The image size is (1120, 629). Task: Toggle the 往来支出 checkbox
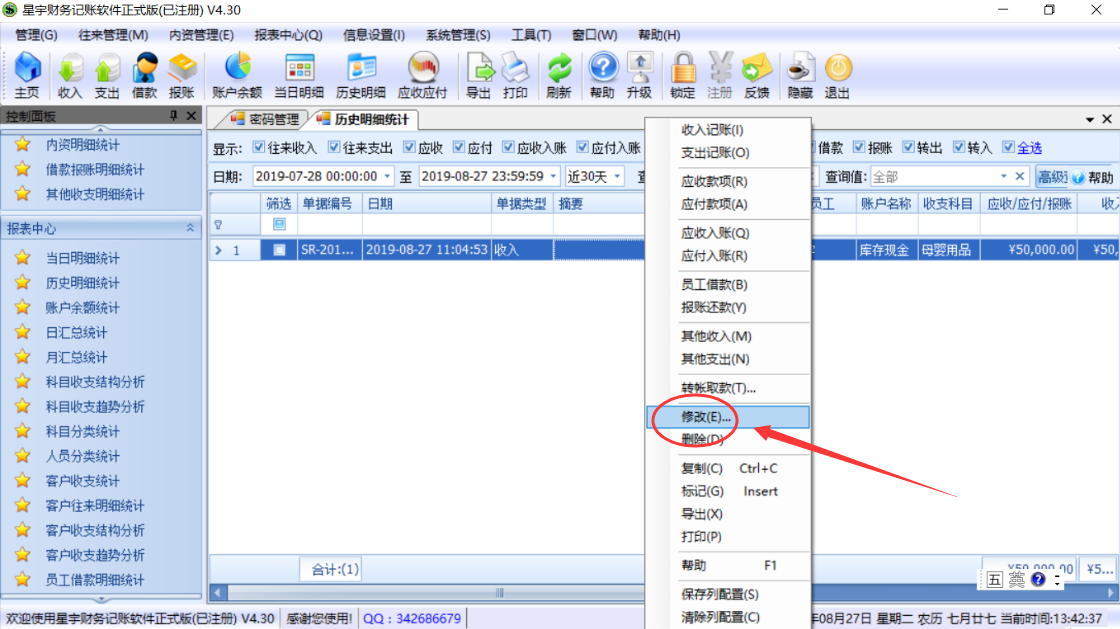(x=334, y=147)
